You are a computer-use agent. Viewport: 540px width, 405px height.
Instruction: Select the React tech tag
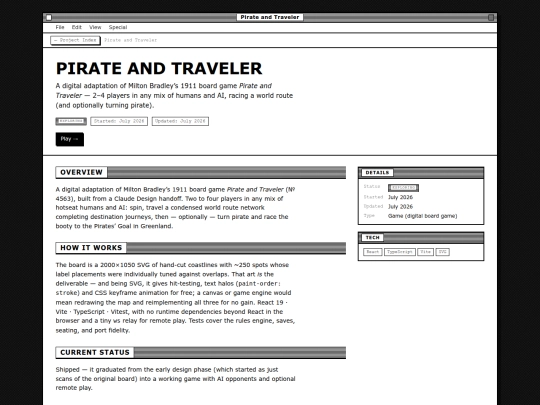click(373, 252)
